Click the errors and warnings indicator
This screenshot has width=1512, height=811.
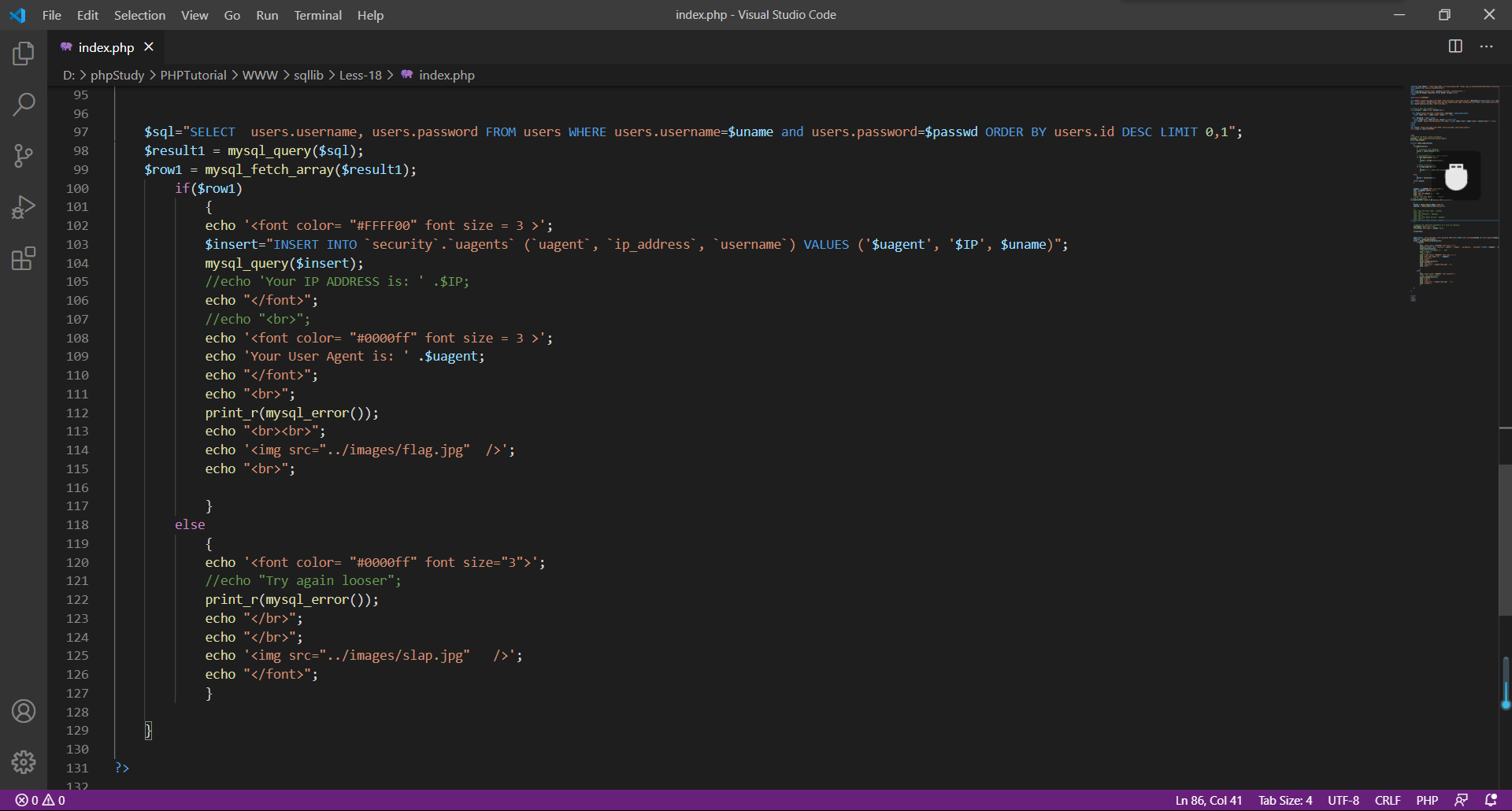(x=40, y=800)
